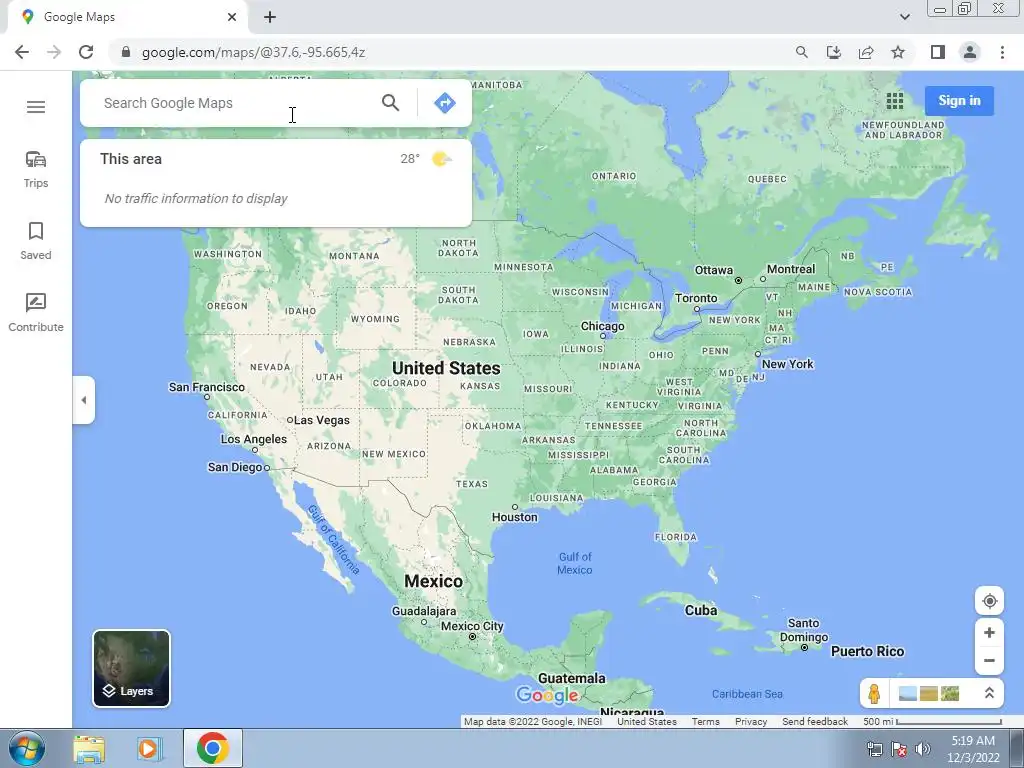The width and height of the screenshot is (1024, 768).
Task: Click the Toronto city label
Action: [x=696, y=298]
